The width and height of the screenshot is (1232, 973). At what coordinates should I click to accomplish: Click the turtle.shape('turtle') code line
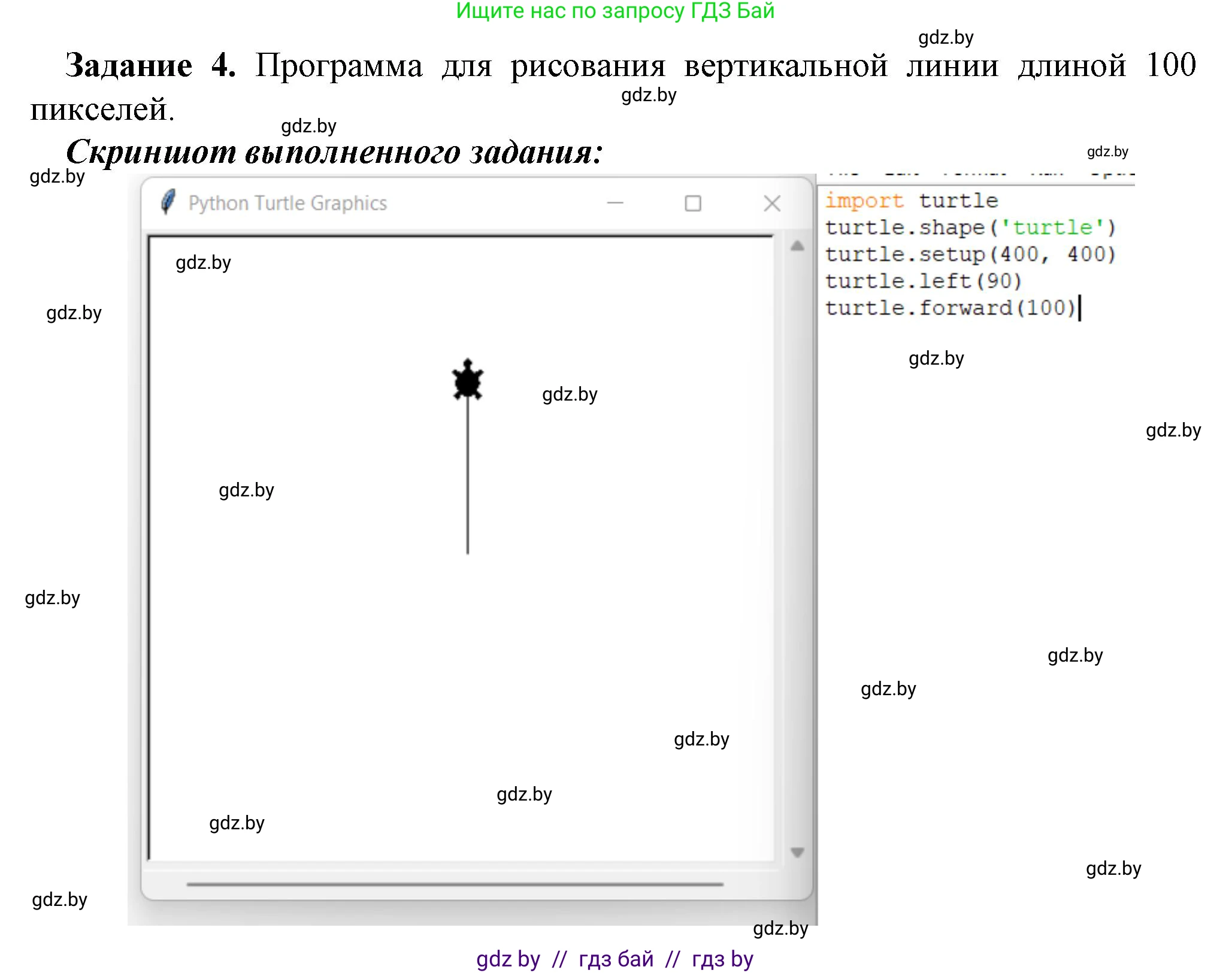pyautogui.click(x=969, y=228)
